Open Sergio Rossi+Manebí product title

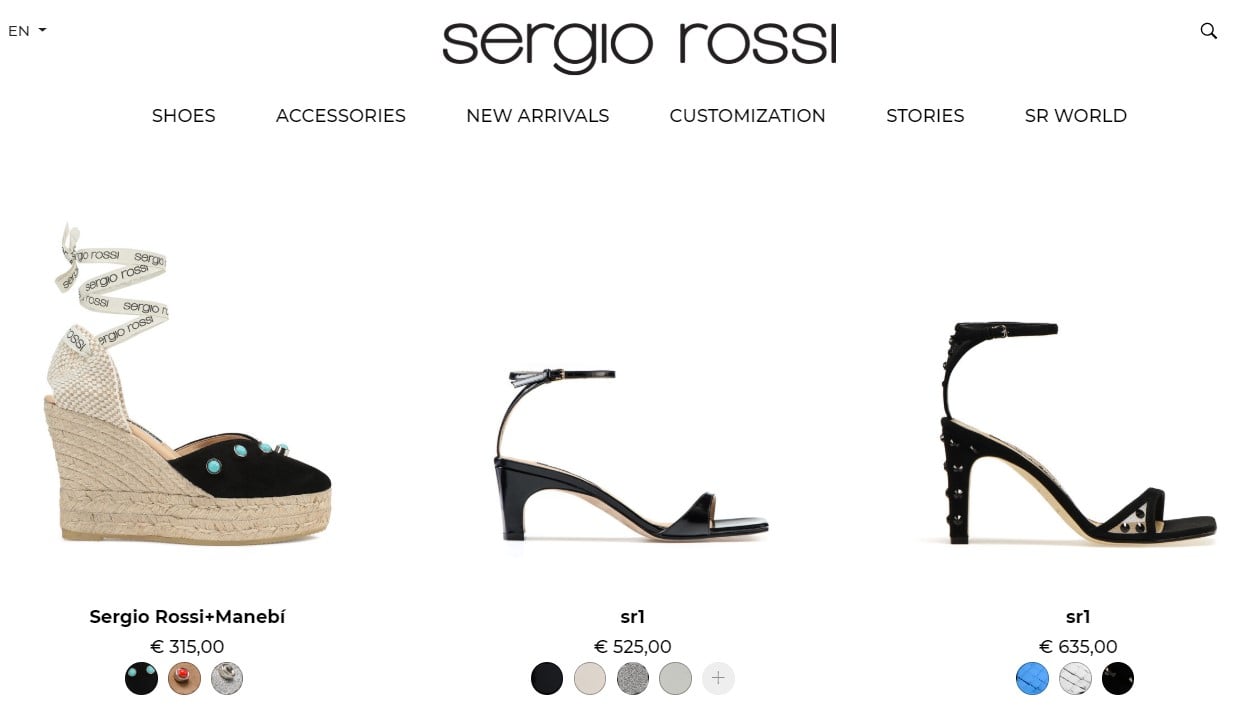click(x=188, y=617)
